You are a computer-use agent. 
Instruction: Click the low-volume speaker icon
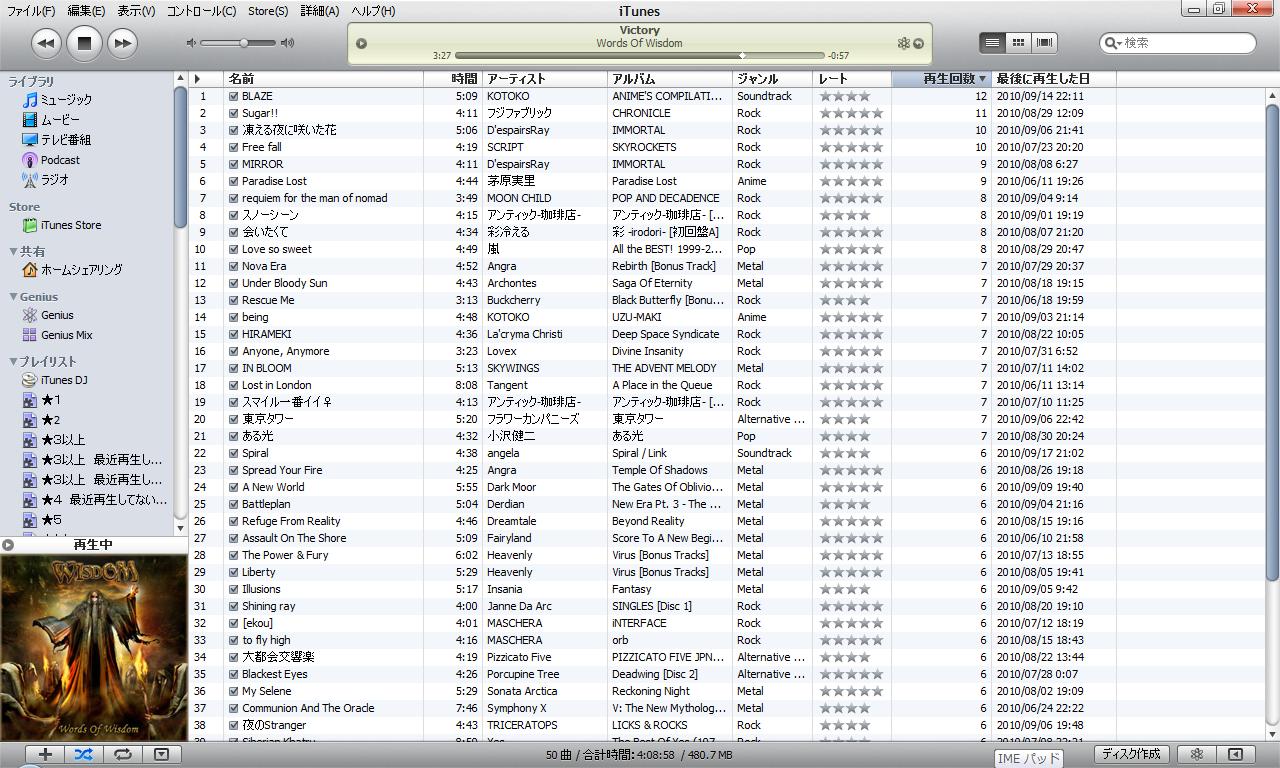pyautogui.click(x=192, y=43)
